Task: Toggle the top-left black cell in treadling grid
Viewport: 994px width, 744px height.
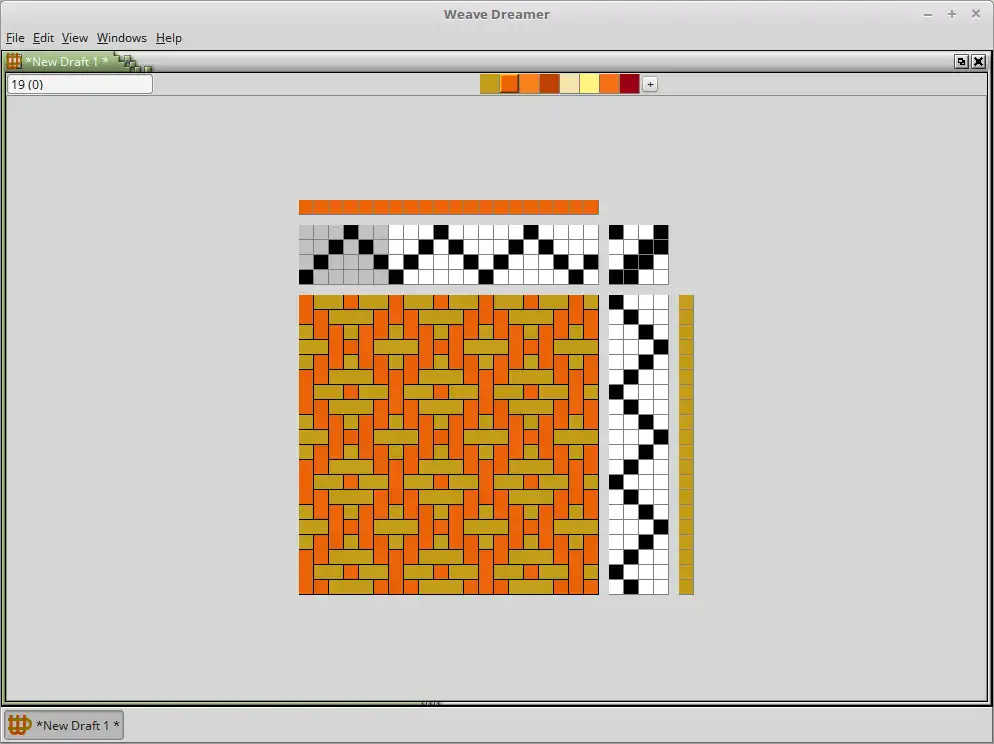Action: coord(616,302)
